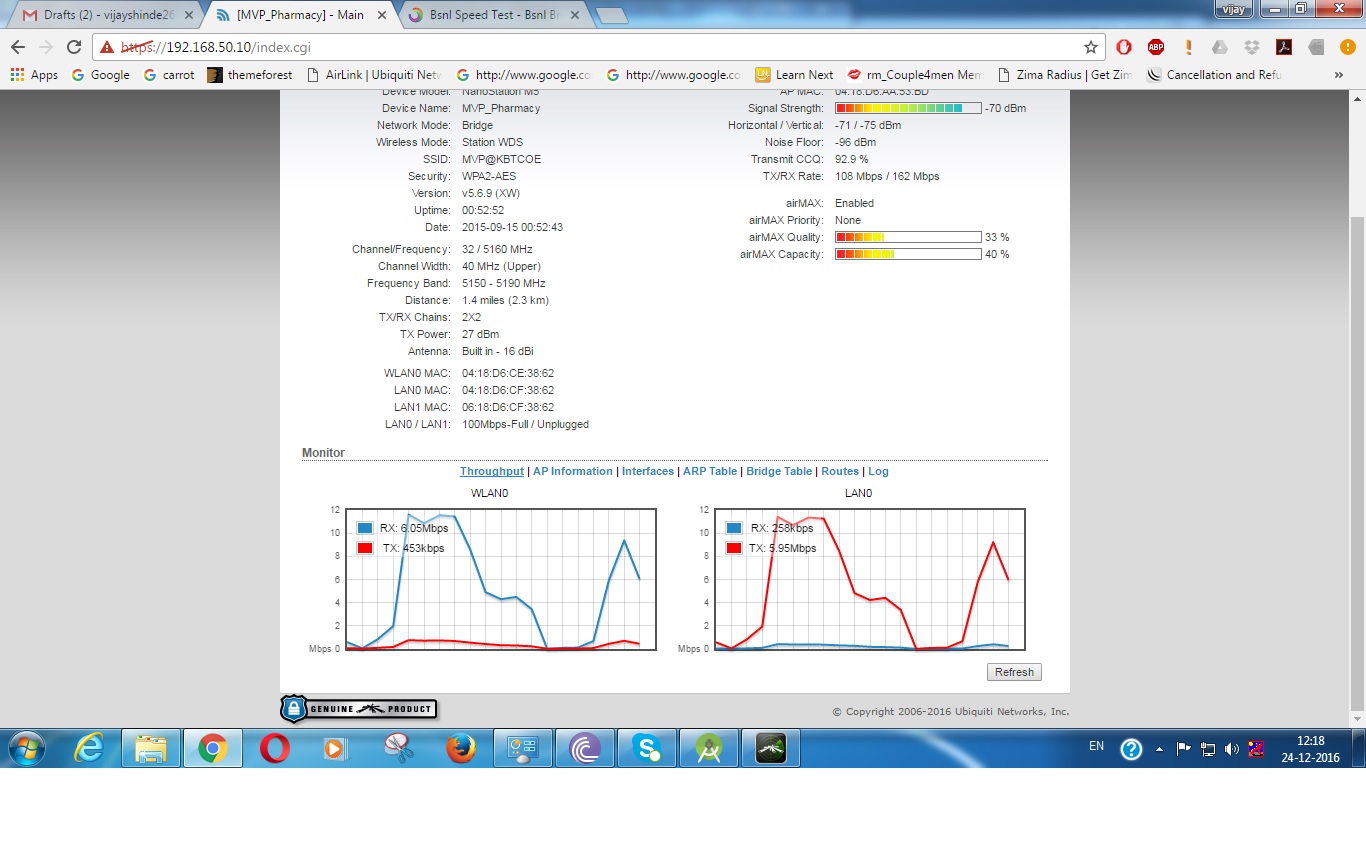Viewport: 1366px width, 855px height.
Task: Click the address bar URL field
Action: pos(600,47)
